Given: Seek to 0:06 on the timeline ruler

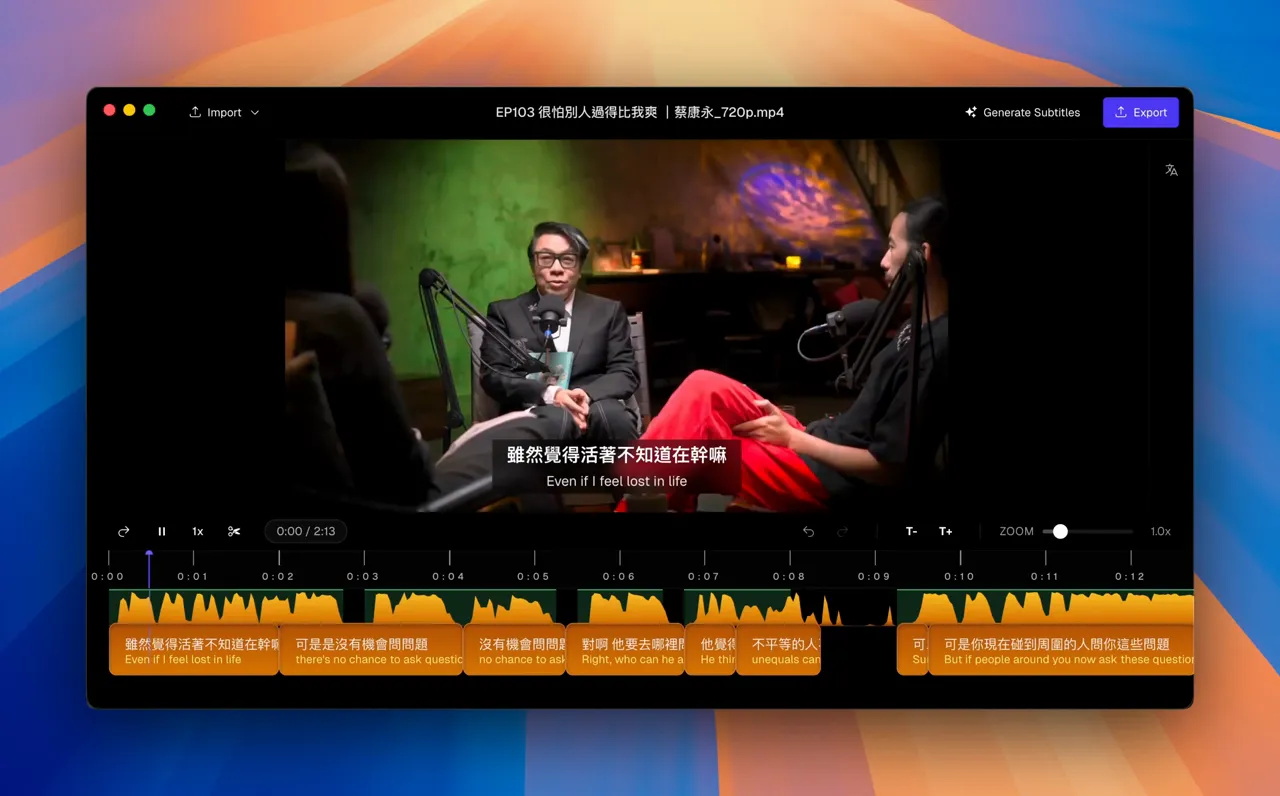Looking at the screenshot, I should (619, 576).
